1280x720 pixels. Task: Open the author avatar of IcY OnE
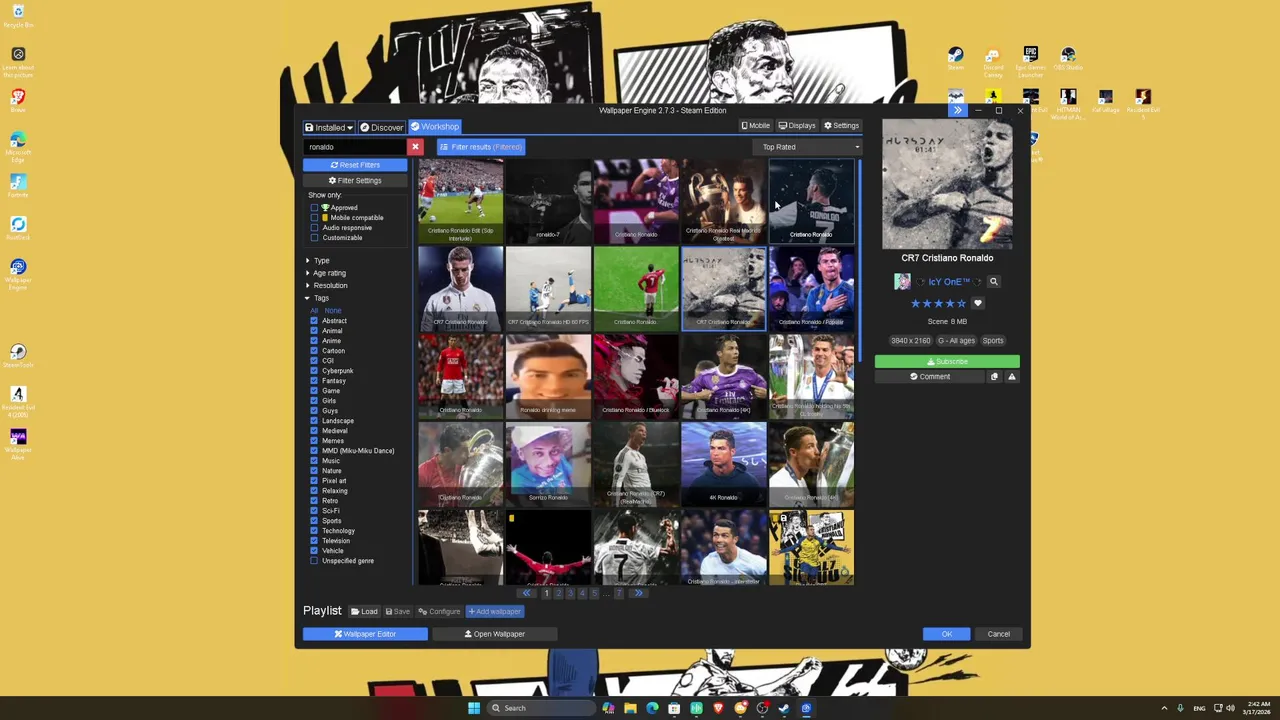(903, 282)
